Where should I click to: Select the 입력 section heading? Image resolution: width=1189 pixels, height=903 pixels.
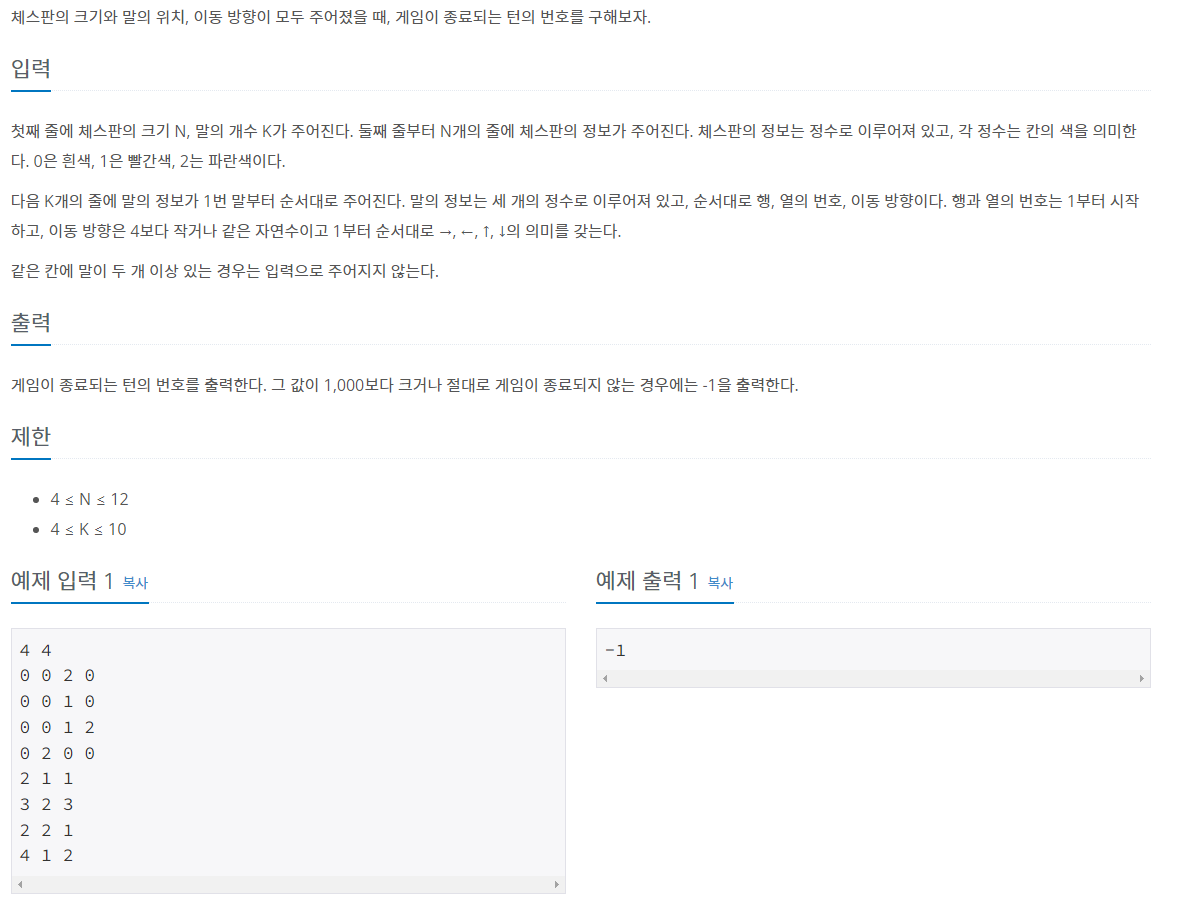tap(31, 69)
